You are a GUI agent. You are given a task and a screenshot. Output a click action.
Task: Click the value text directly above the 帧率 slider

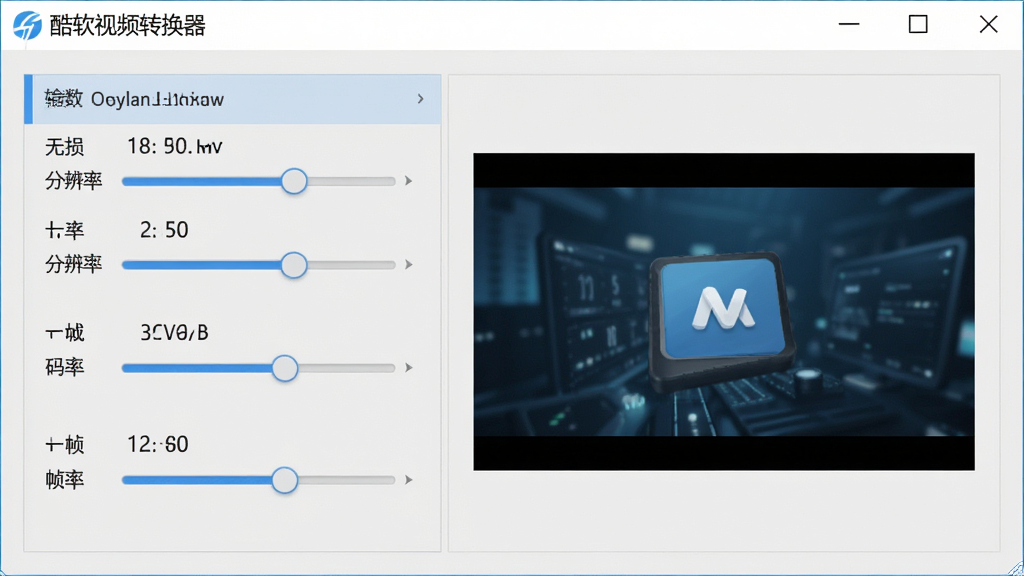(157, 445)
